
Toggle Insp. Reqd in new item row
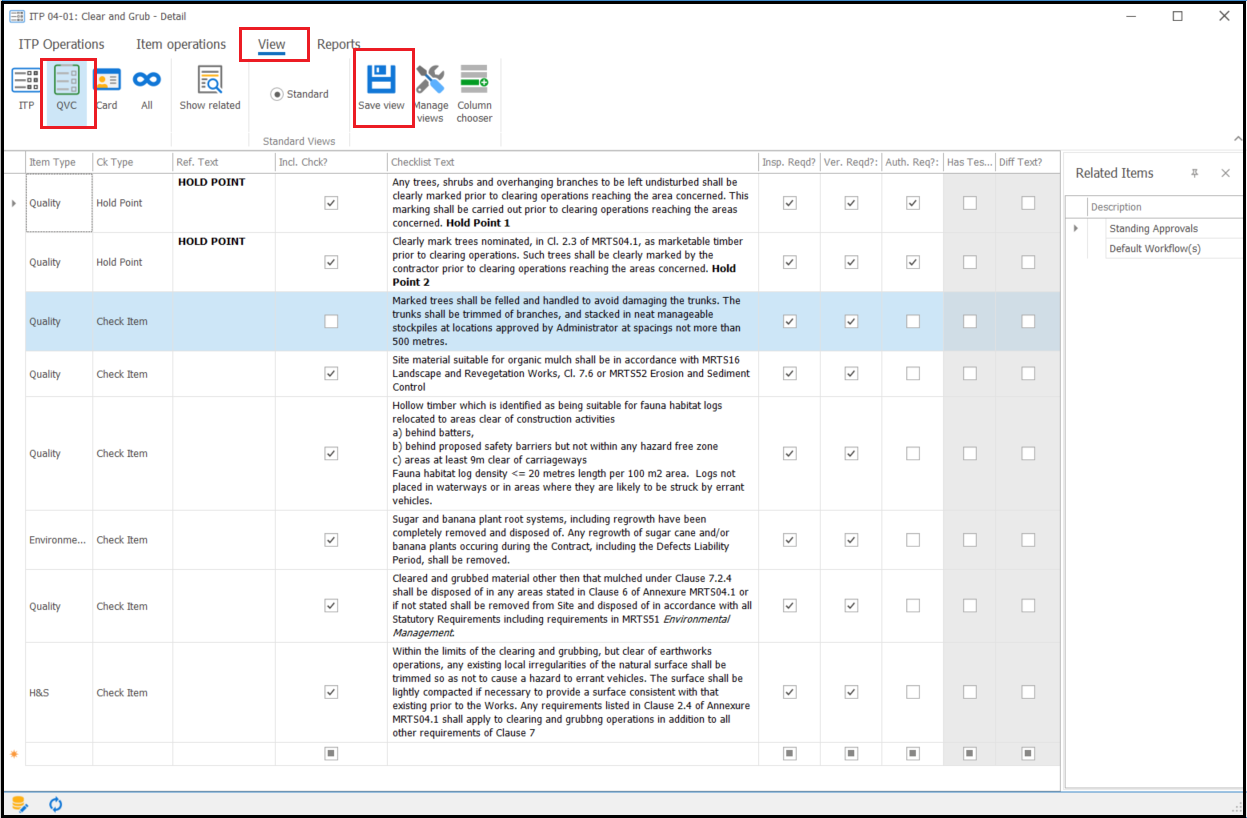point(790,753)
